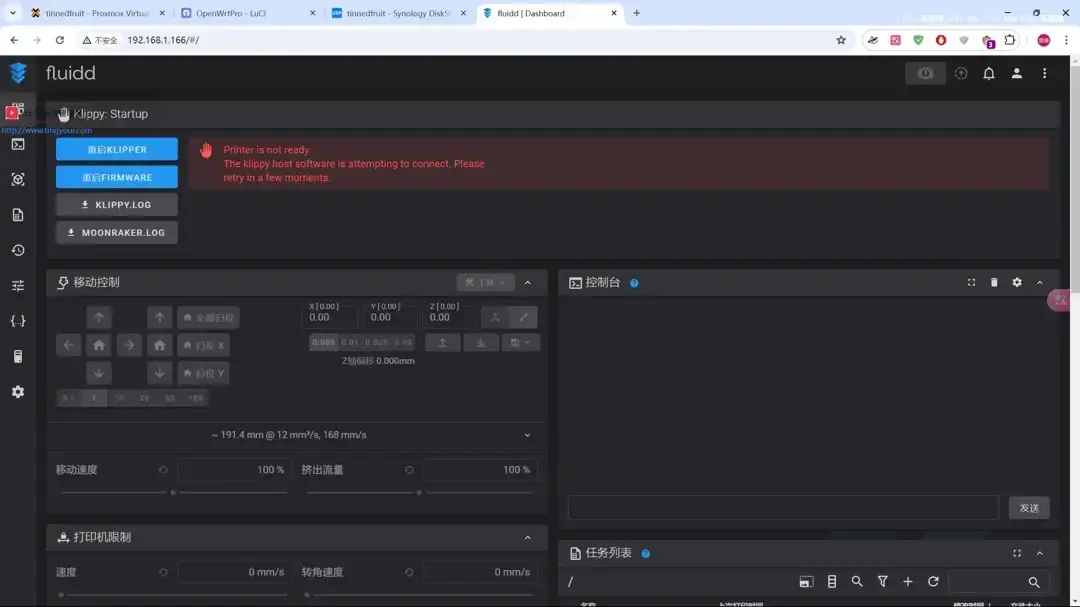The image size is (1080, 607).
Task: Open a new browser tab
Action: click(636, 13)
